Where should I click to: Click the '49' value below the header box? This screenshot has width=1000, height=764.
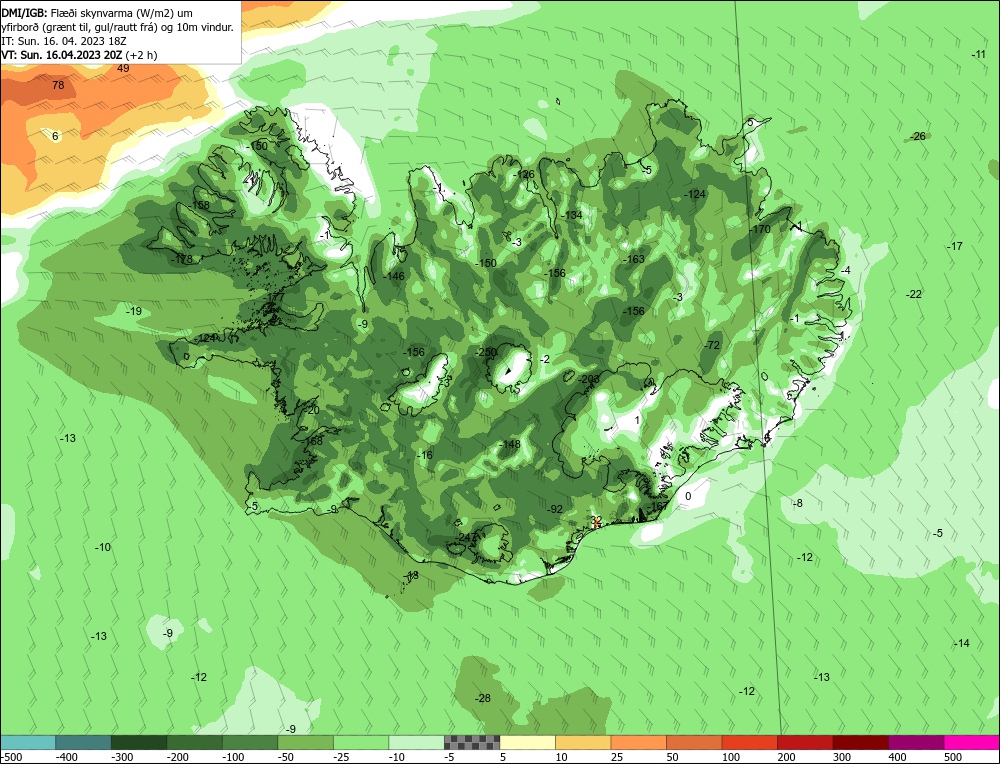123,68
